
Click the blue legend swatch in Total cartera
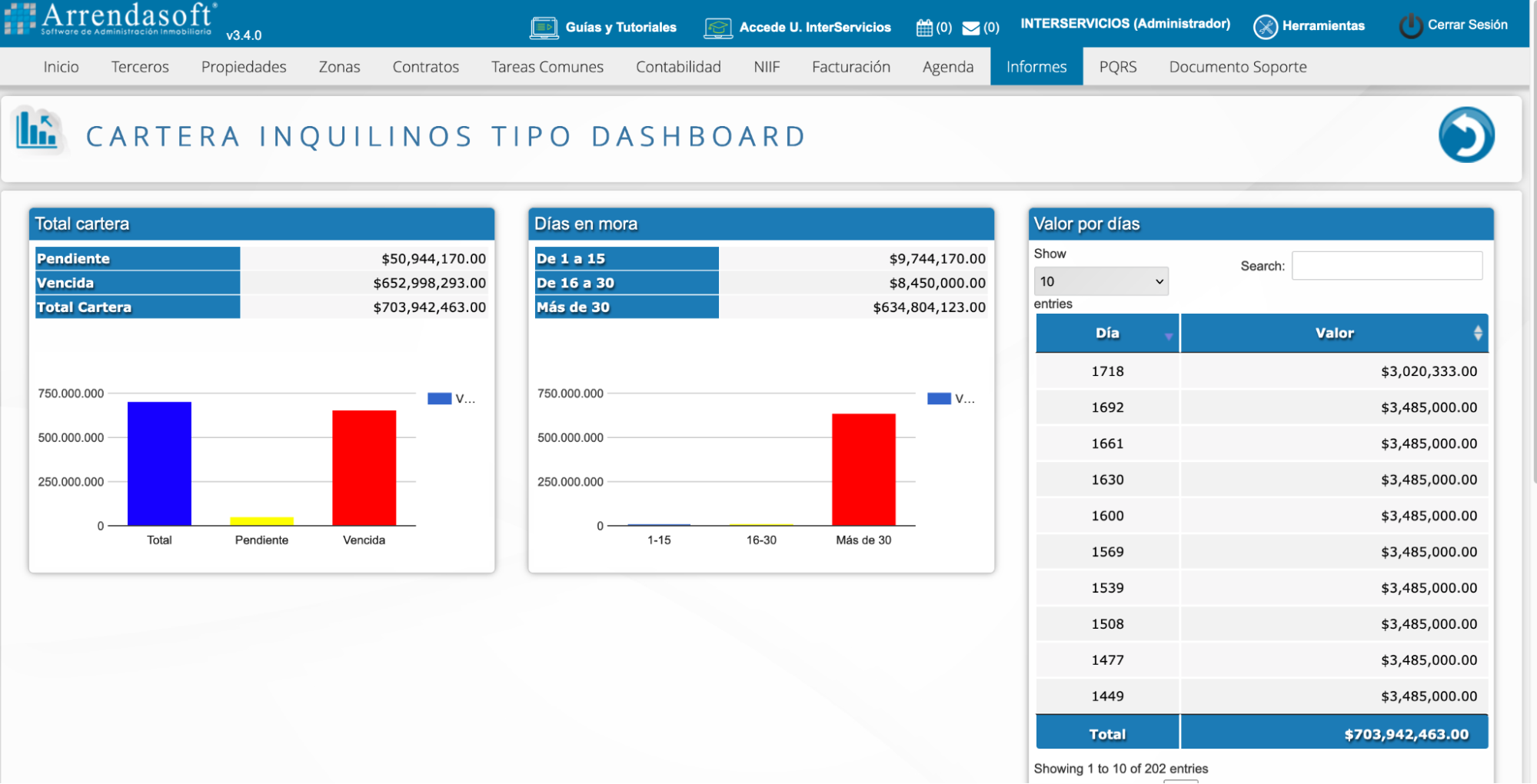(439, 398)
